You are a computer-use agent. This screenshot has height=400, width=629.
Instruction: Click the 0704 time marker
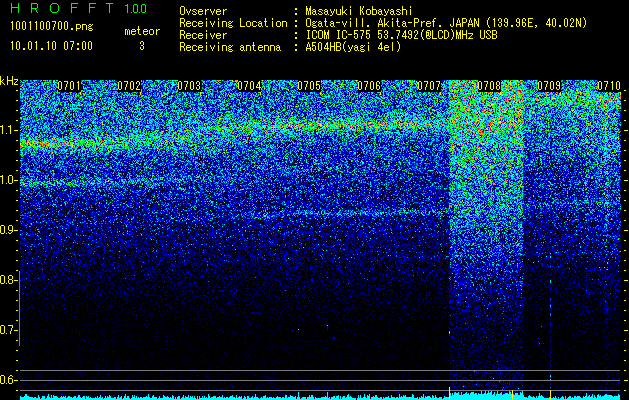[249, 86]
